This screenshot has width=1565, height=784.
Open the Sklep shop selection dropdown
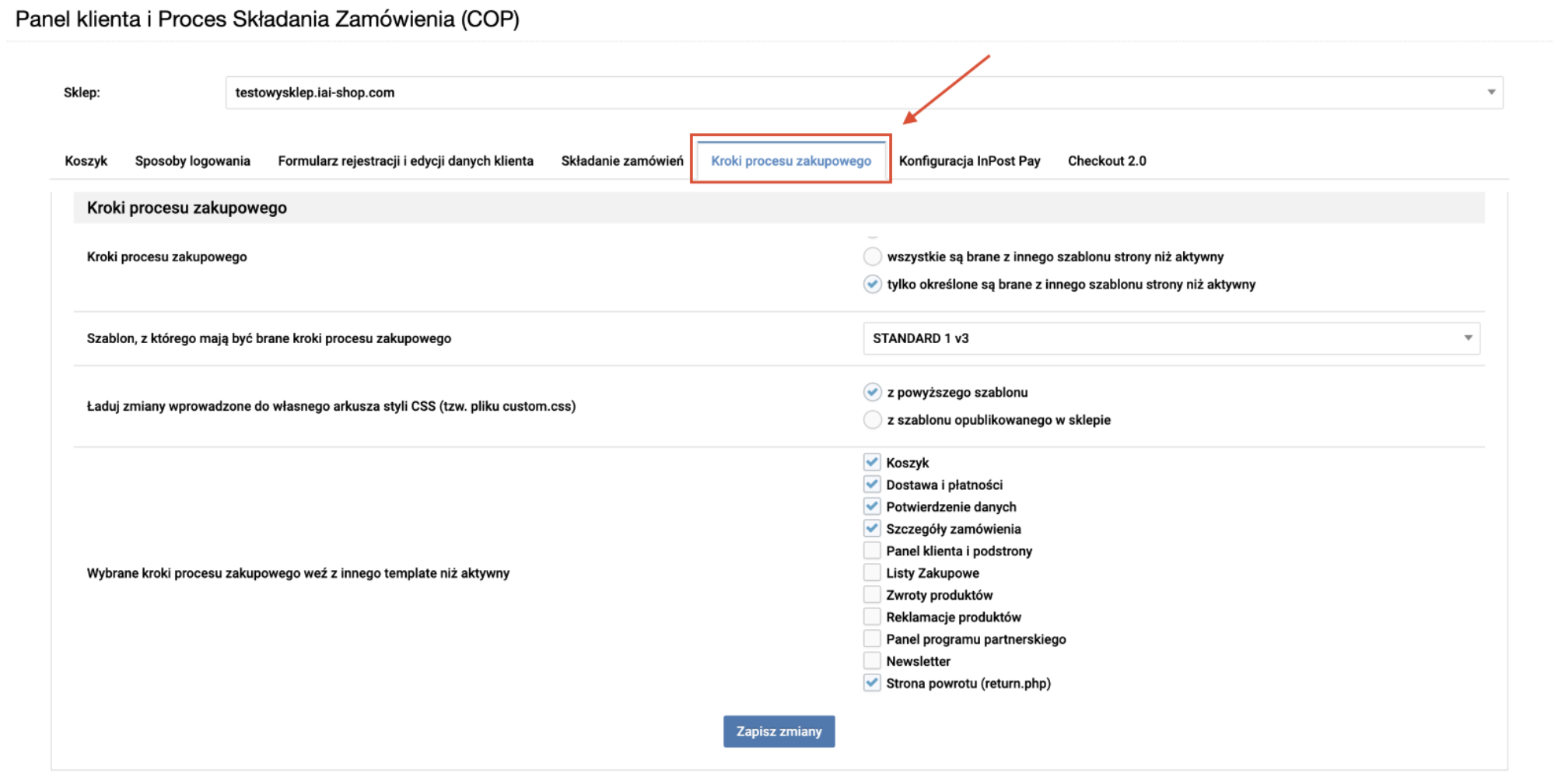864,93
